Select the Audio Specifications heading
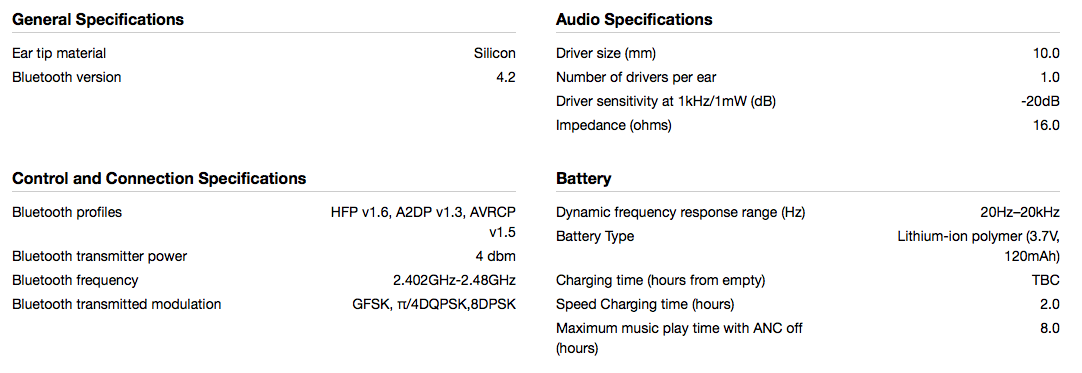 click(634, 19)
